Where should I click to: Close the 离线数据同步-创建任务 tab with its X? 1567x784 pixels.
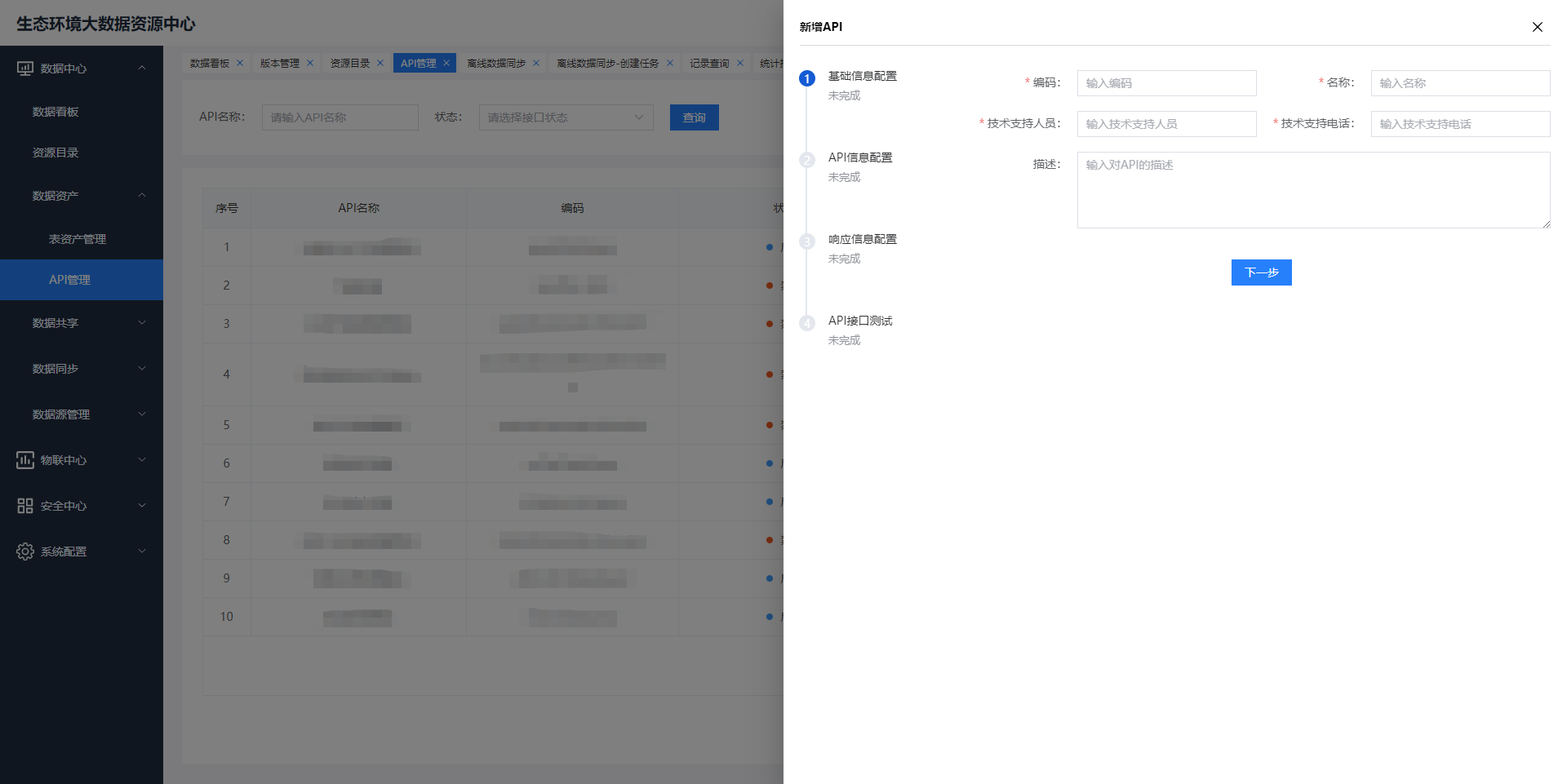pyautogui.click(x=670, y=63)
